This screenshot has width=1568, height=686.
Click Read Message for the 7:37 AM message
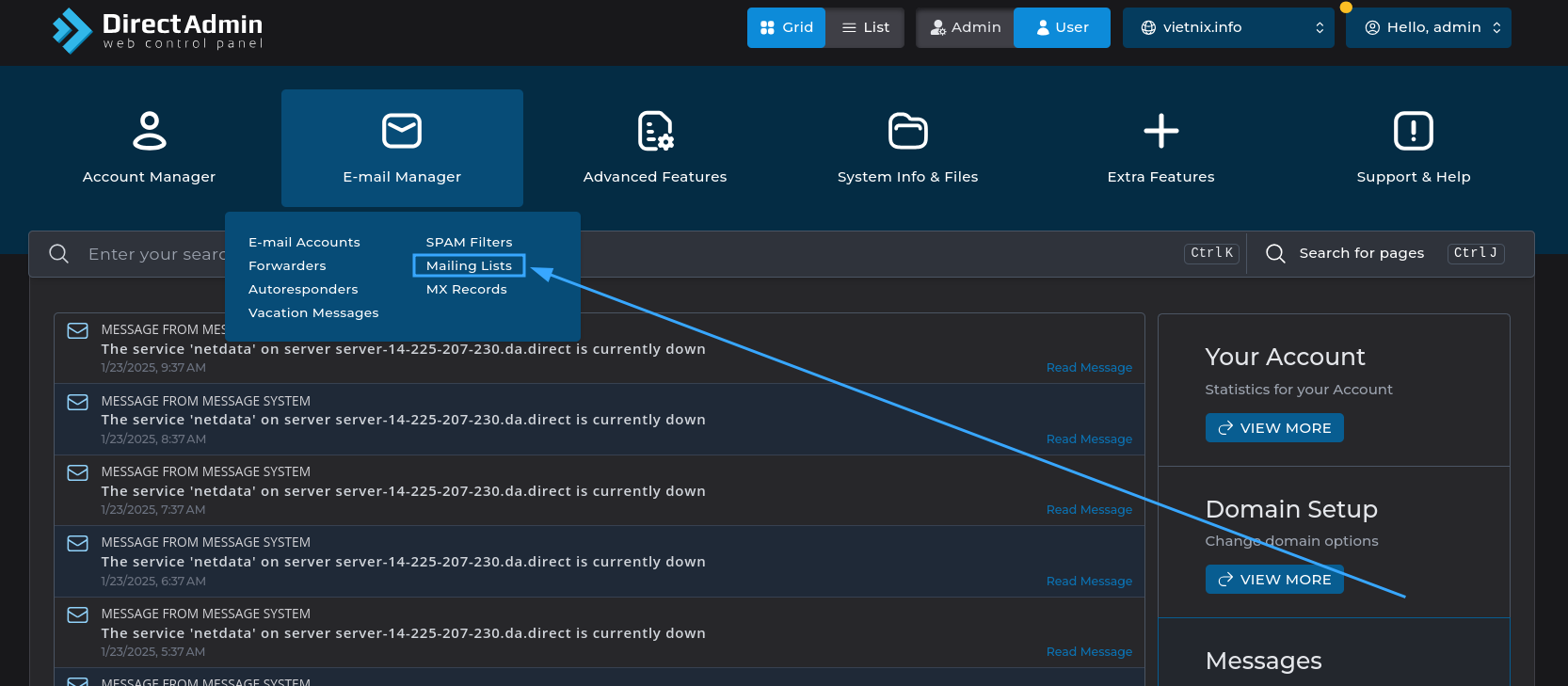point(1089,510)
